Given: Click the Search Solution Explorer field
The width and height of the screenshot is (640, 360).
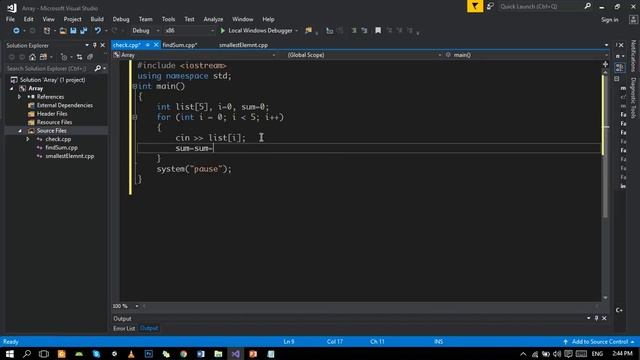Looking at the screenshot, I should pos(49,69).
